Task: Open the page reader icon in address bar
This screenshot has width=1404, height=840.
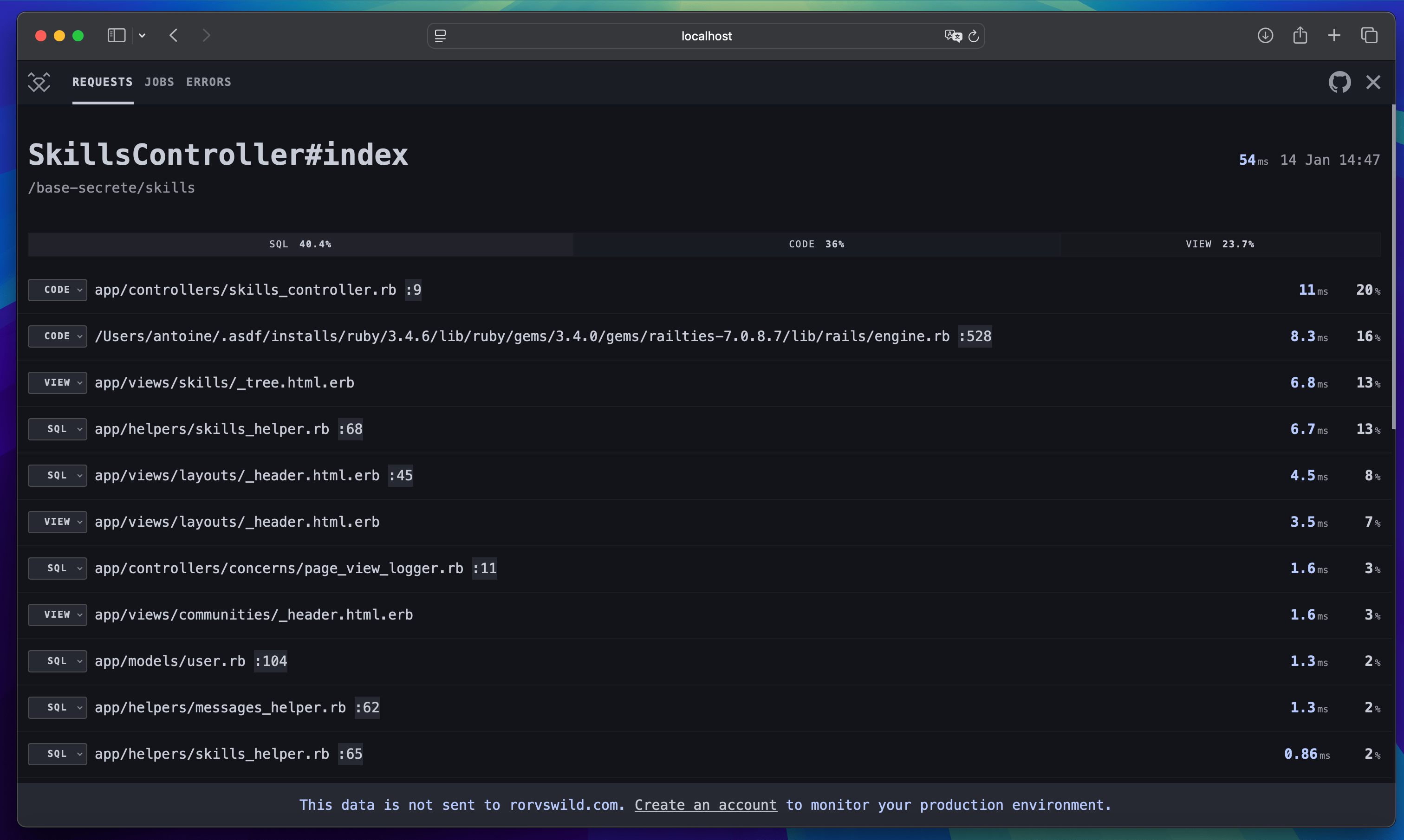Action: point(441,36)
